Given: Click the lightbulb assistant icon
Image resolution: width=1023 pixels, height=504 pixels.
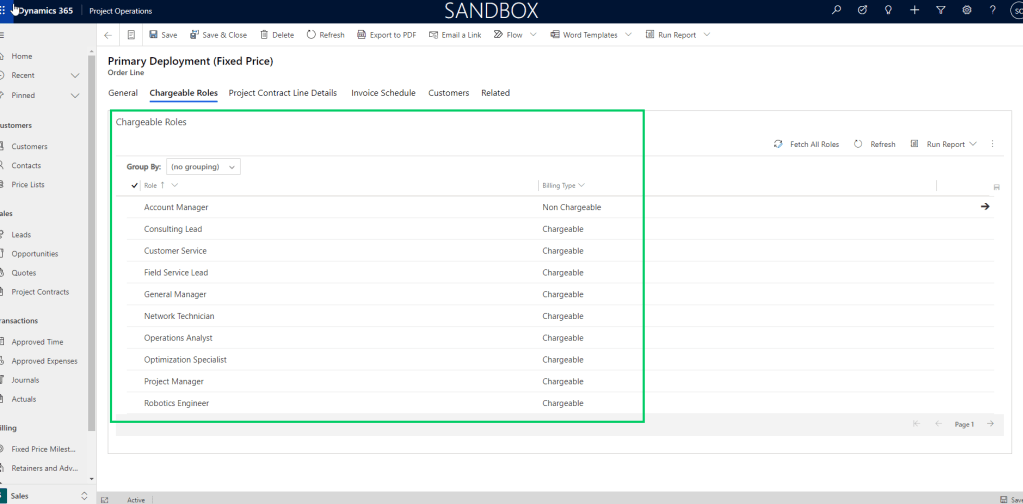Looking at the screenshot, I should (888, 10).
